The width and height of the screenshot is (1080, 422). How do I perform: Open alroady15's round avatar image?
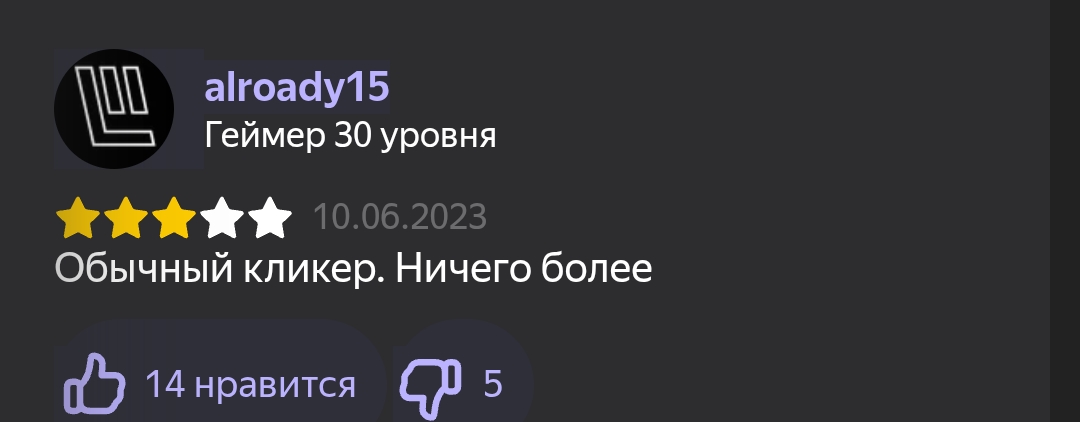point(114,109)
